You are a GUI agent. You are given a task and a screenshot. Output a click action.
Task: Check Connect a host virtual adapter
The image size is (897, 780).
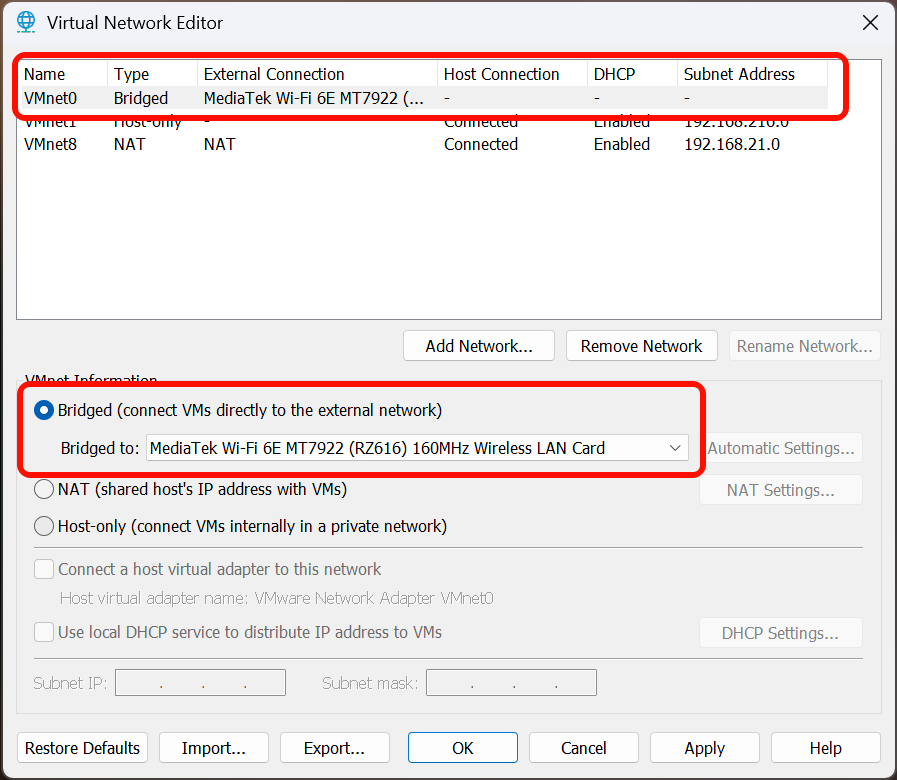click(44, 569)
